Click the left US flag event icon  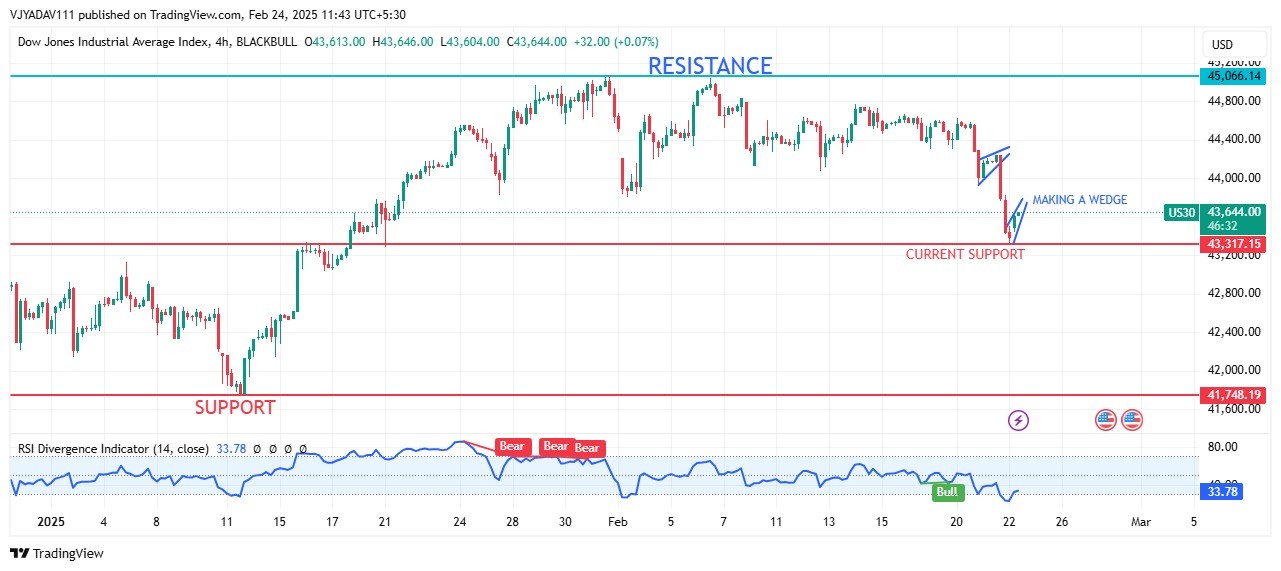click(1105, 420)
